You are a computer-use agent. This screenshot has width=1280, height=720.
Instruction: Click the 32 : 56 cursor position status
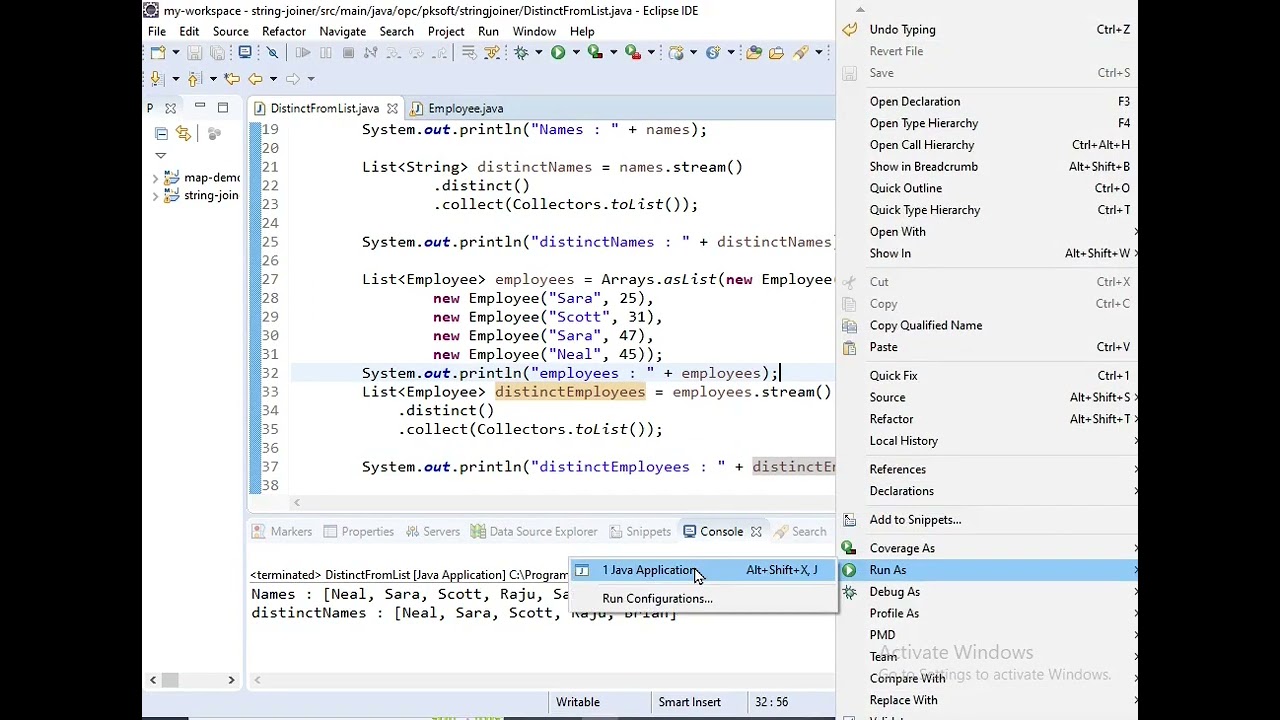click(x=771, y=702)
